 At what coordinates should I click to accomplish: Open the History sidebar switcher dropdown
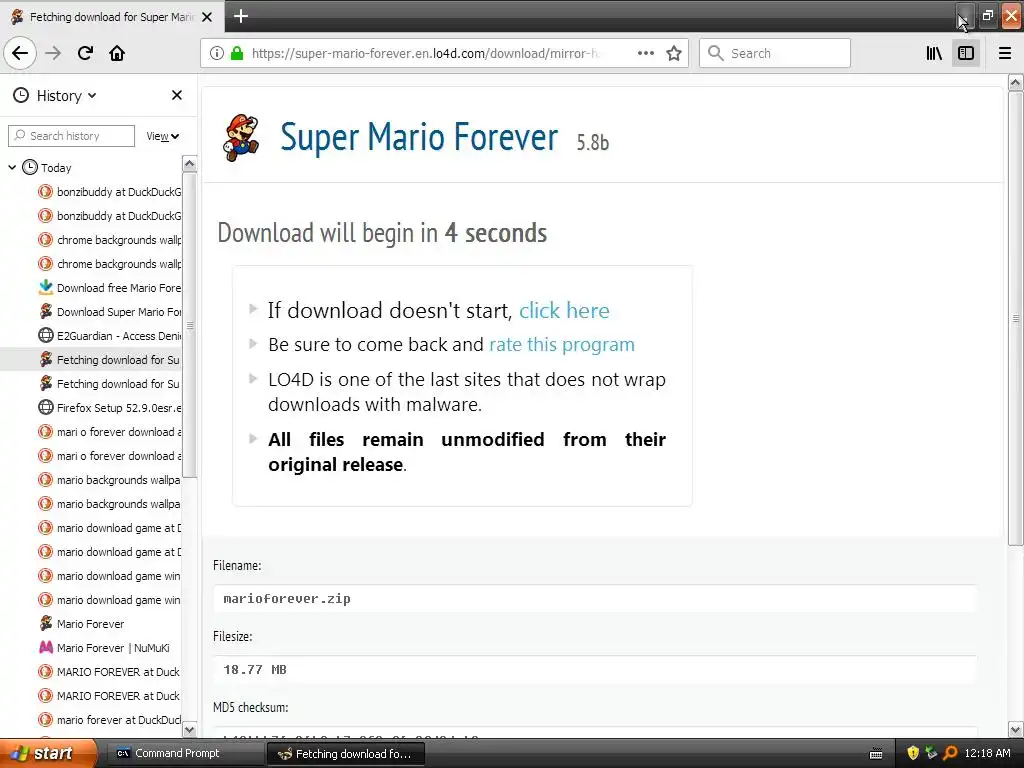pyautogui.click(x=55, y=95)
